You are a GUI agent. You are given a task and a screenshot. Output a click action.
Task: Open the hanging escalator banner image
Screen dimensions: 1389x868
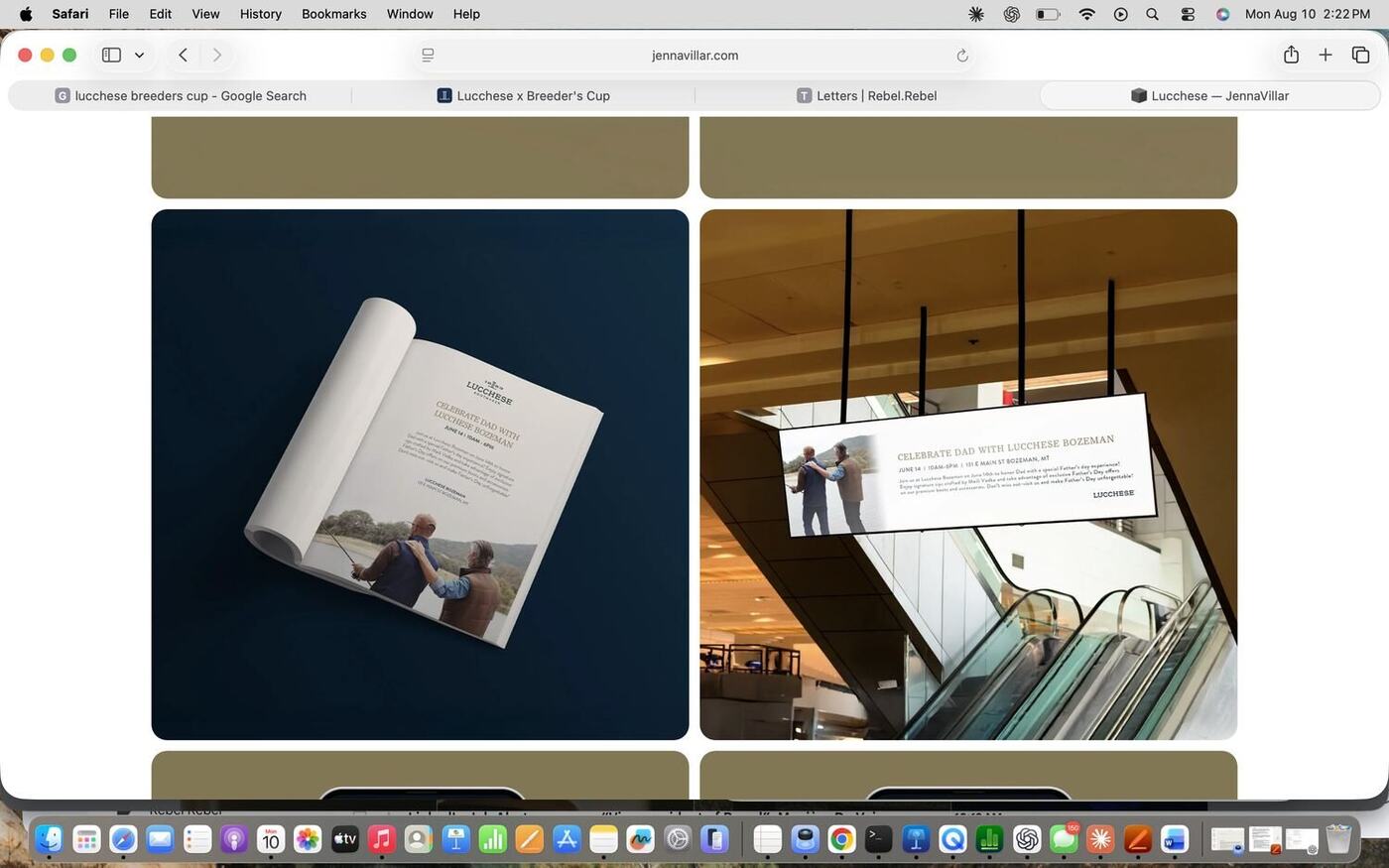pos(968,474)
